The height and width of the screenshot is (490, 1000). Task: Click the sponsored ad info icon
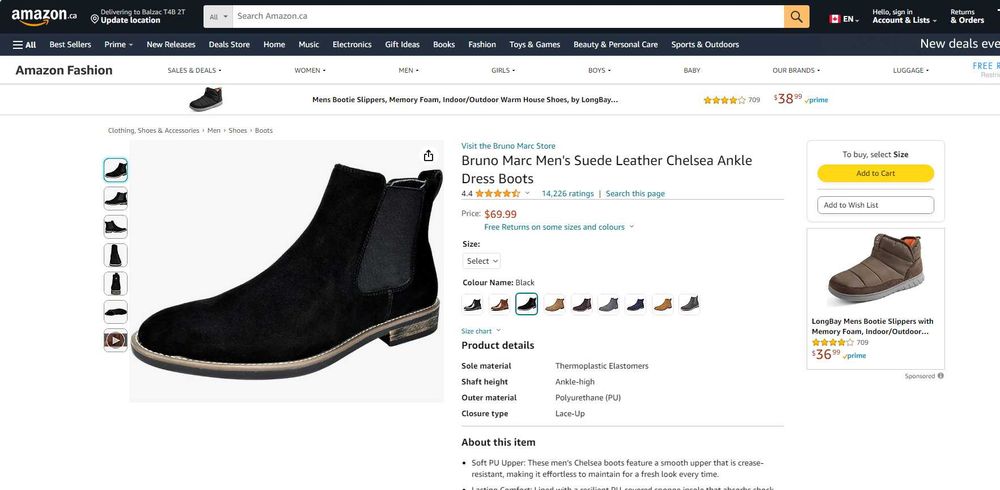(x=941, y=376)
